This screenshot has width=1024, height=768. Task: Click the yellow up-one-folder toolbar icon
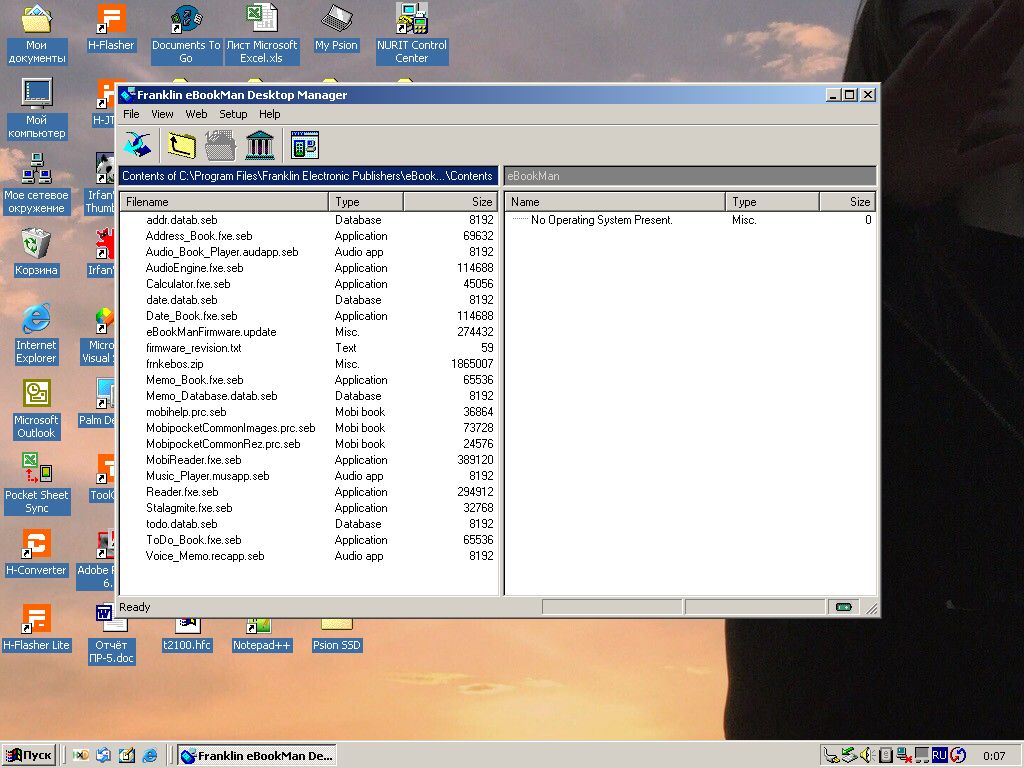pyautogui.click(x=181, y=145)
